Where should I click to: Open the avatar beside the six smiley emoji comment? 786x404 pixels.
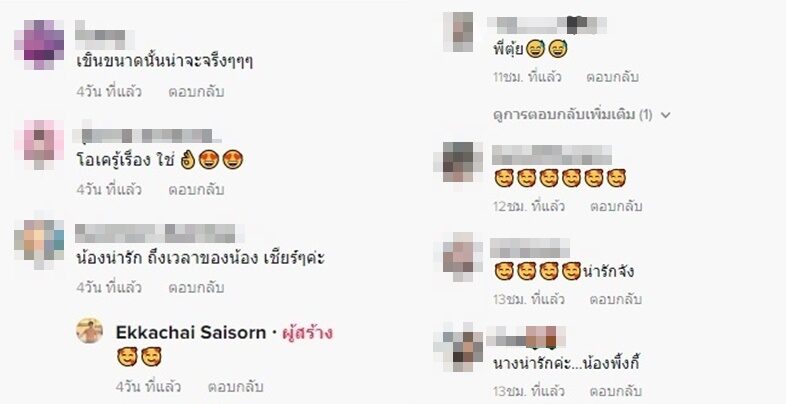(458, 161)
